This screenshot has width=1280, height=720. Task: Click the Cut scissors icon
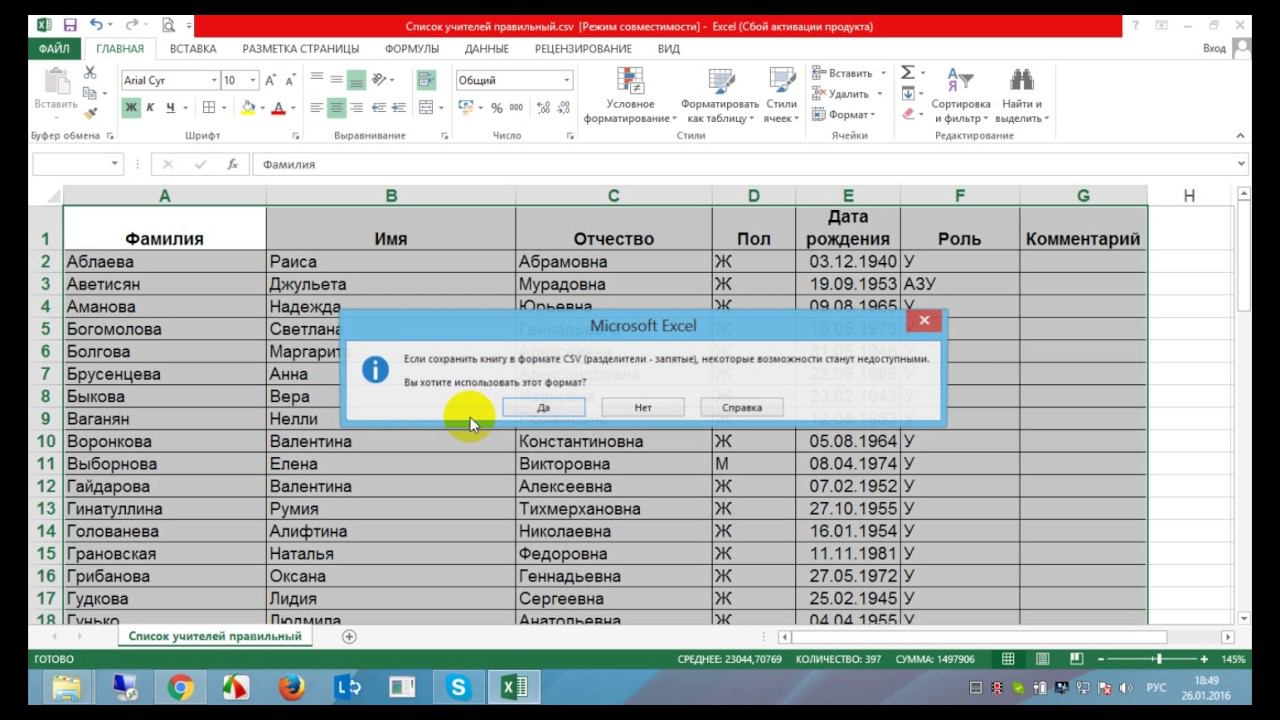[x=90, y=73]
